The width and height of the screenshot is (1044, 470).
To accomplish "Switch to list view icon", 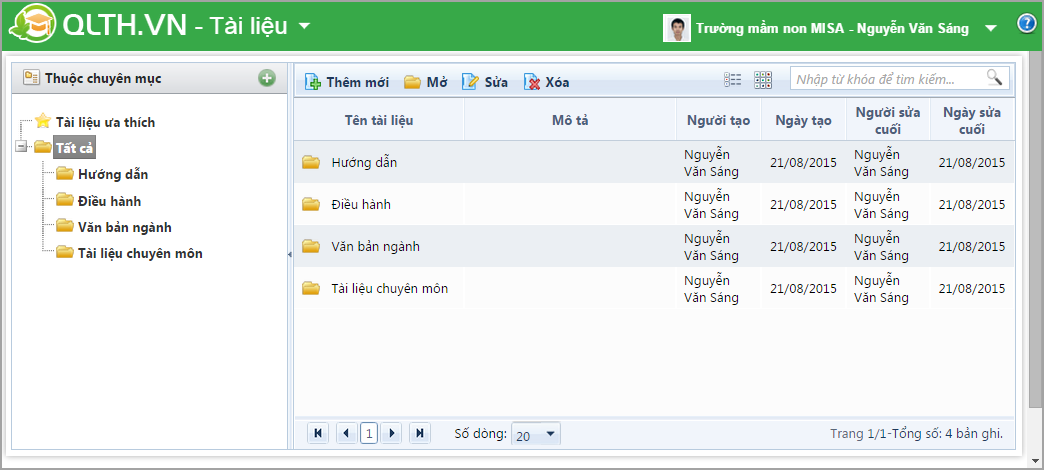I will point(733,80).
